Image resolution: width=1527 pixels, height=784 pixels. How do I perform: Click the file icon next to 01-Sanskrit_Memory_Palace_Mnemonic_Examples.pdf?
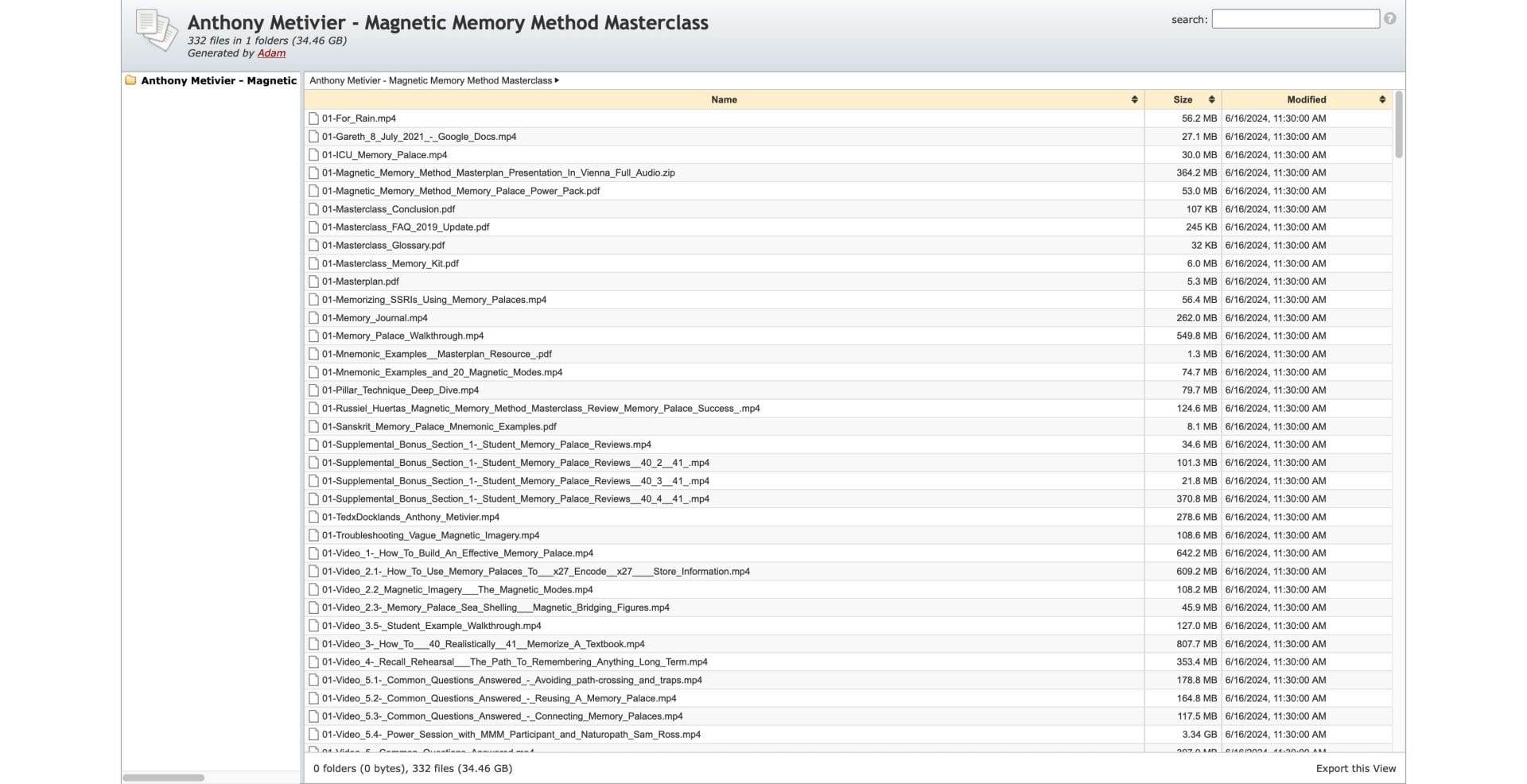pos(313,427)
